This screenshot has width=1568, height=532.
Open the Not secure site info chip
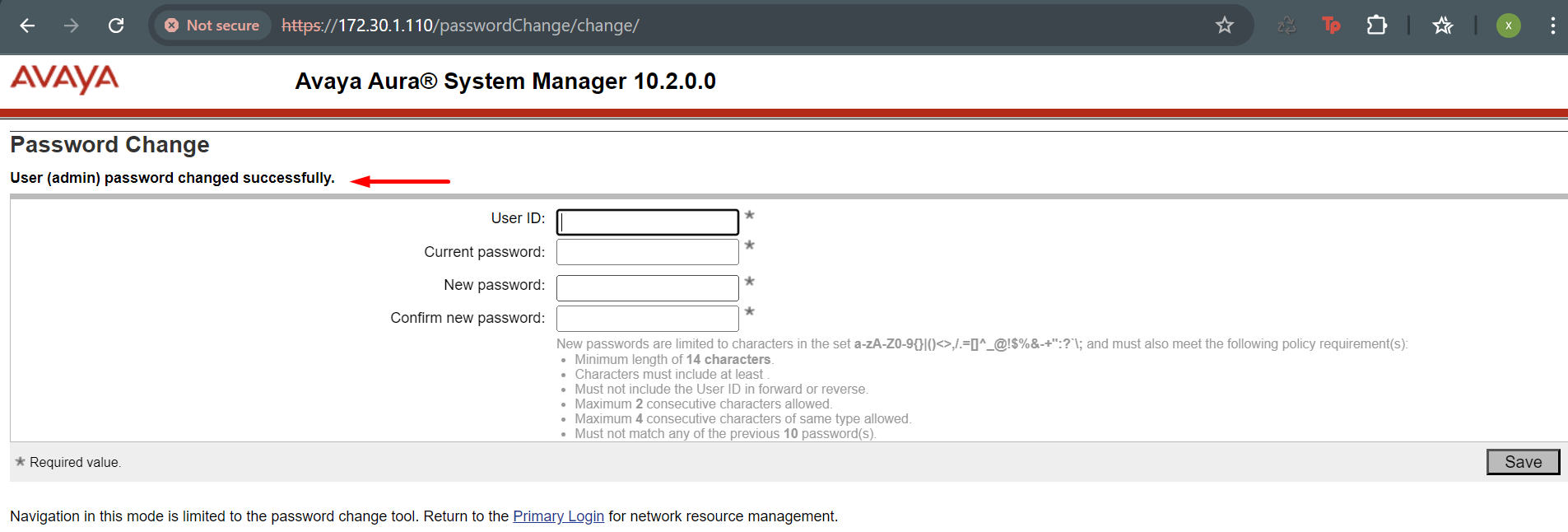212,26
